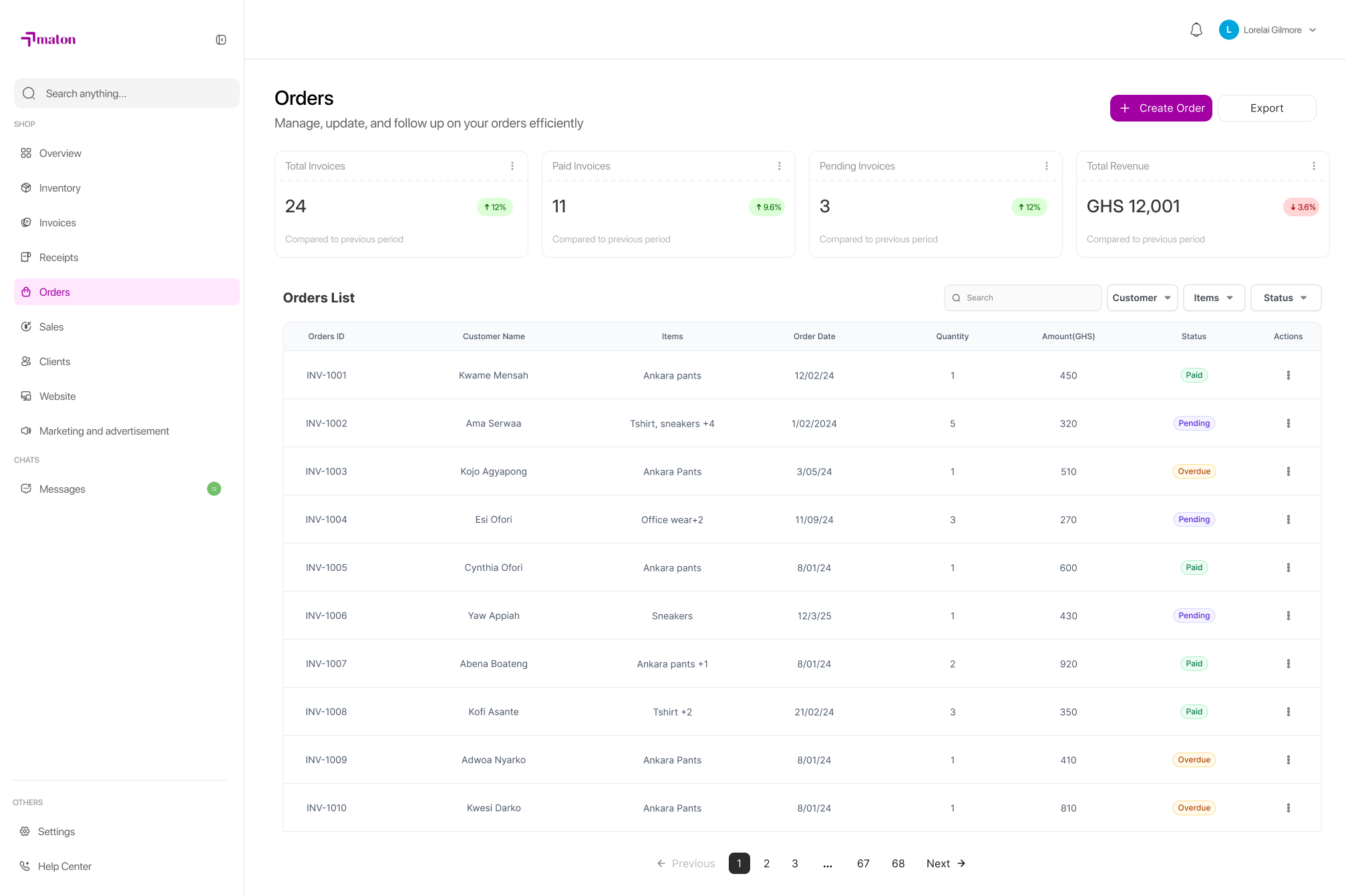Viewport: 1346px width, 896px height.
Task: Open the Total Revenue card options menu
Action: click(1313, 166)
